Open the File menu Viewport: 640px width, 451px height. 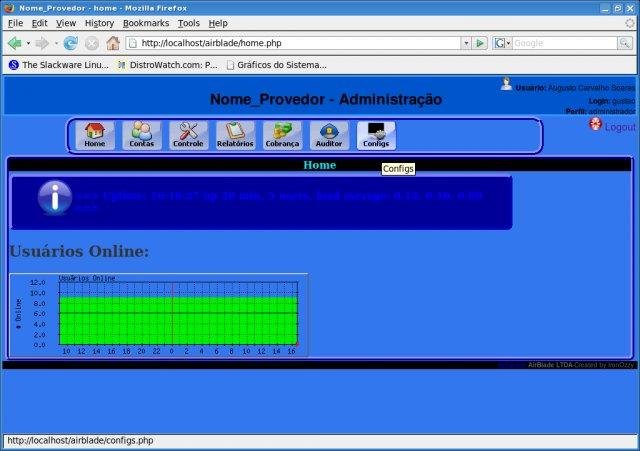click(16, 23)
